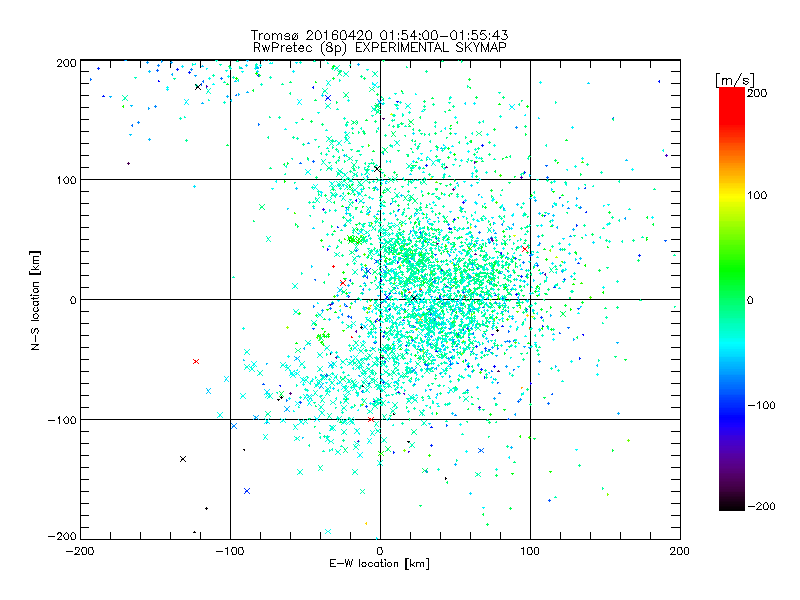This screenshot has height=600, width=800.
Task: Click the N-S axis tick label "0"
Action: [73, 300]
